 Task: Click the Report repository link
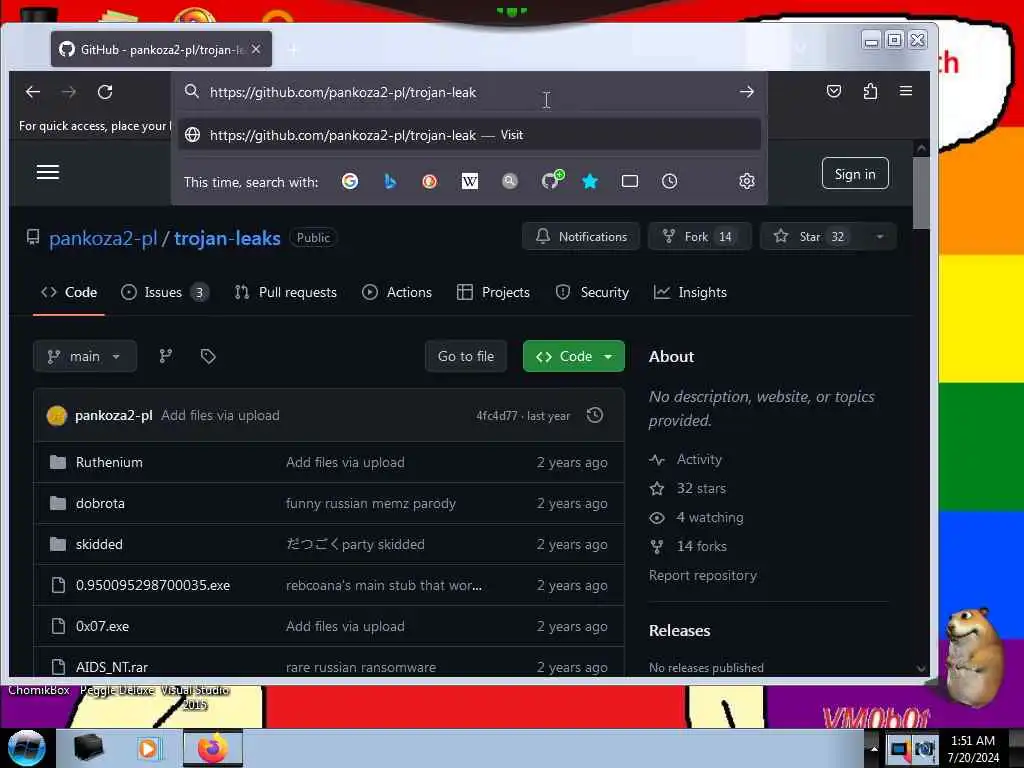(703, 575)
